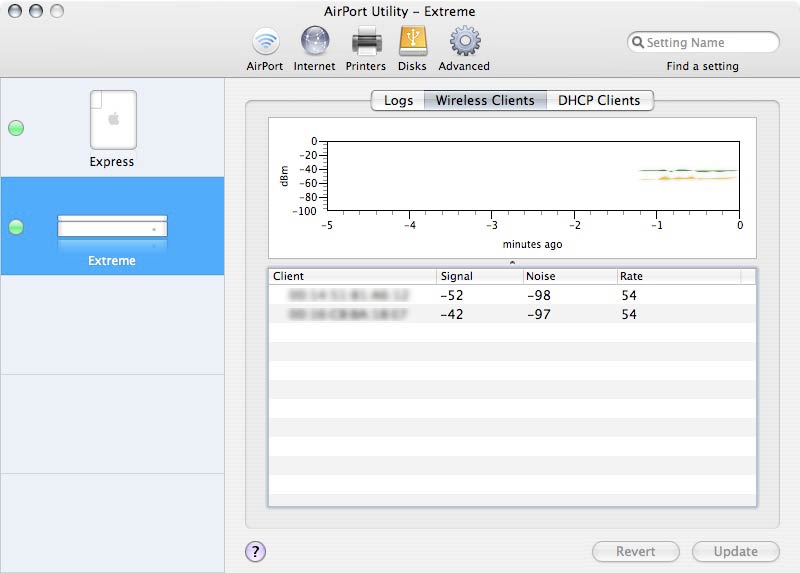Click the Extreme green status light
Screen dimensions: 800x573
[16, 227]
